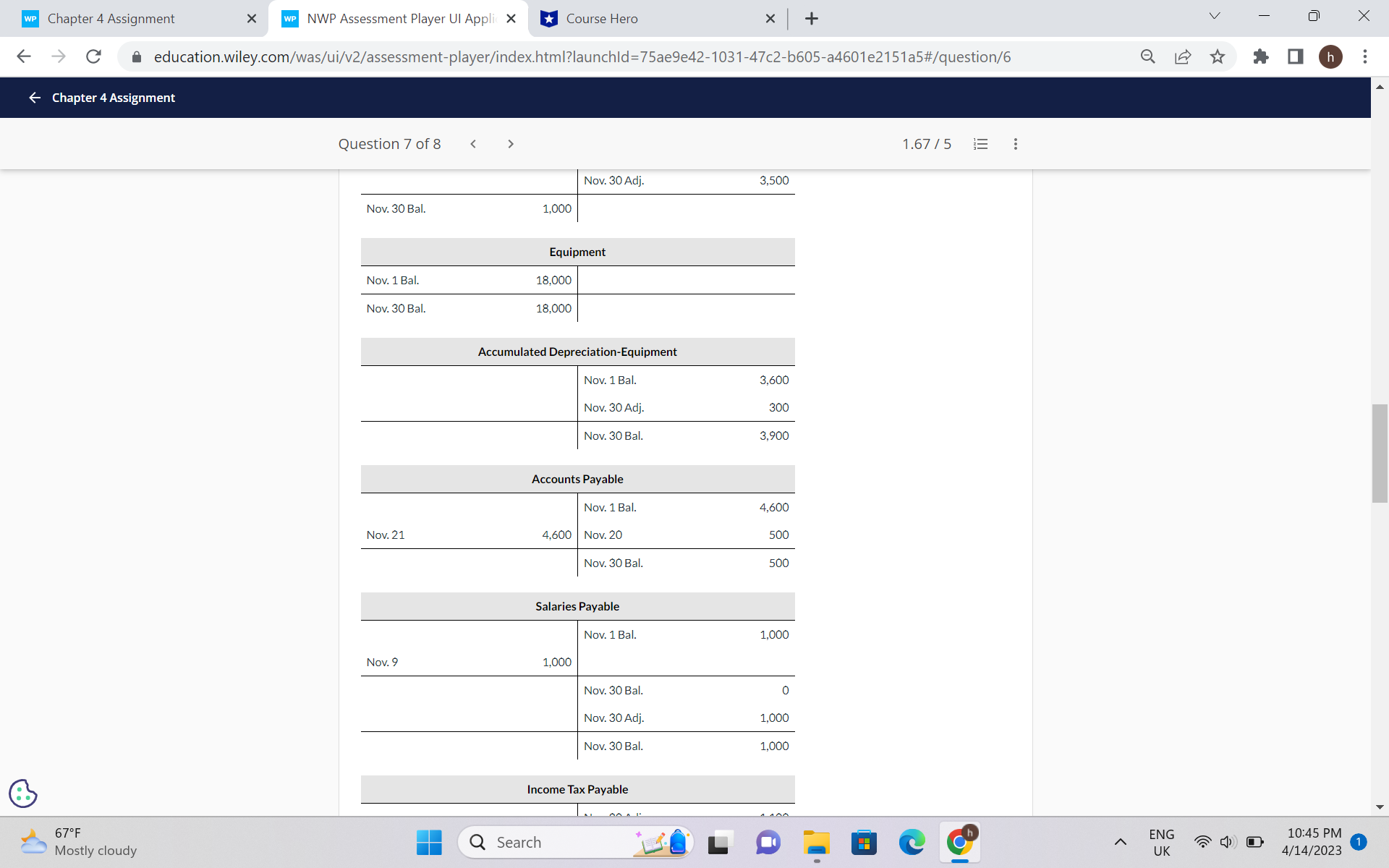Click the magnifier search icon in address bar
The width and height of the screenshot is (1389, 868).
[x=1147, y=56]
